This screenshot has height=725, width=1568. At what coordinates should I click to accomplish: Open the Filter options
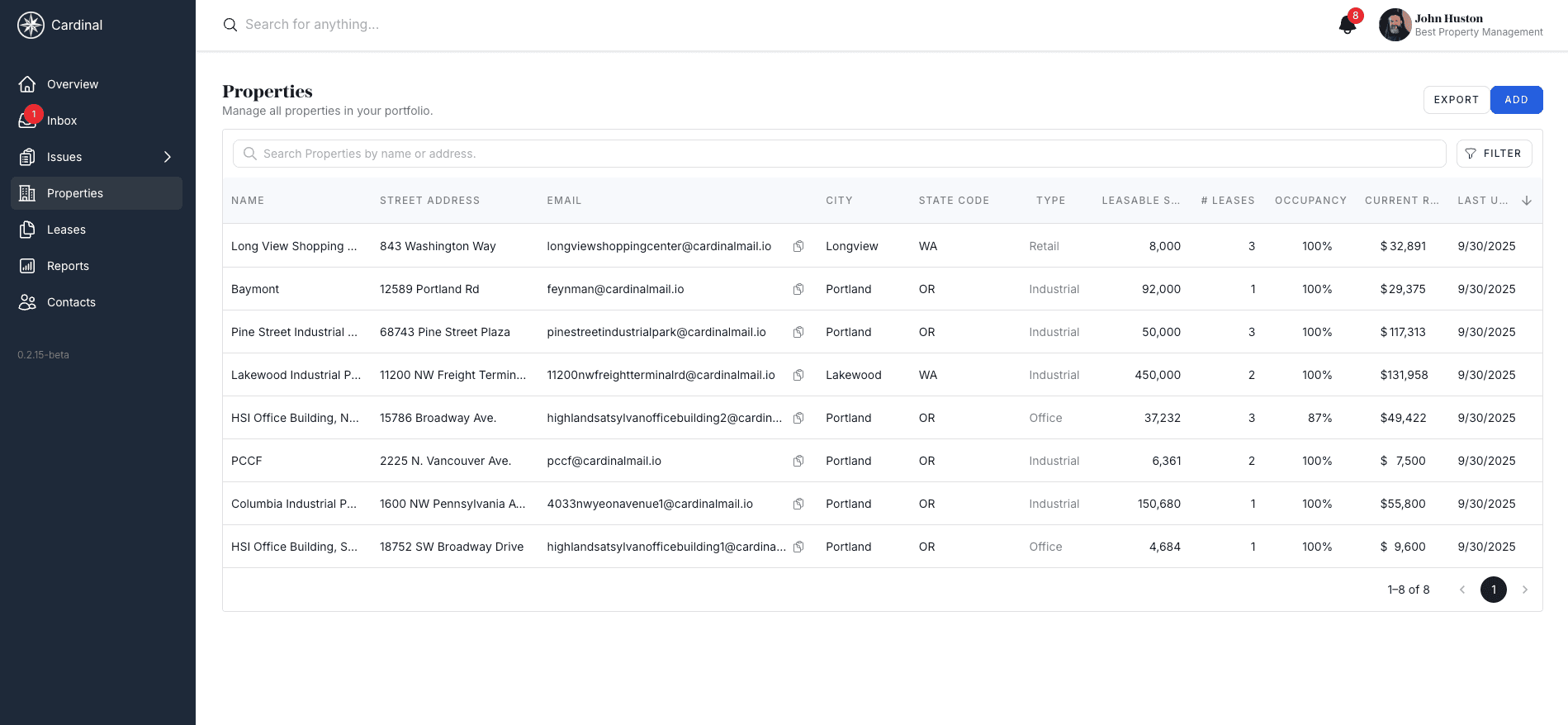pyautogui.click(x=1494, y=154)
